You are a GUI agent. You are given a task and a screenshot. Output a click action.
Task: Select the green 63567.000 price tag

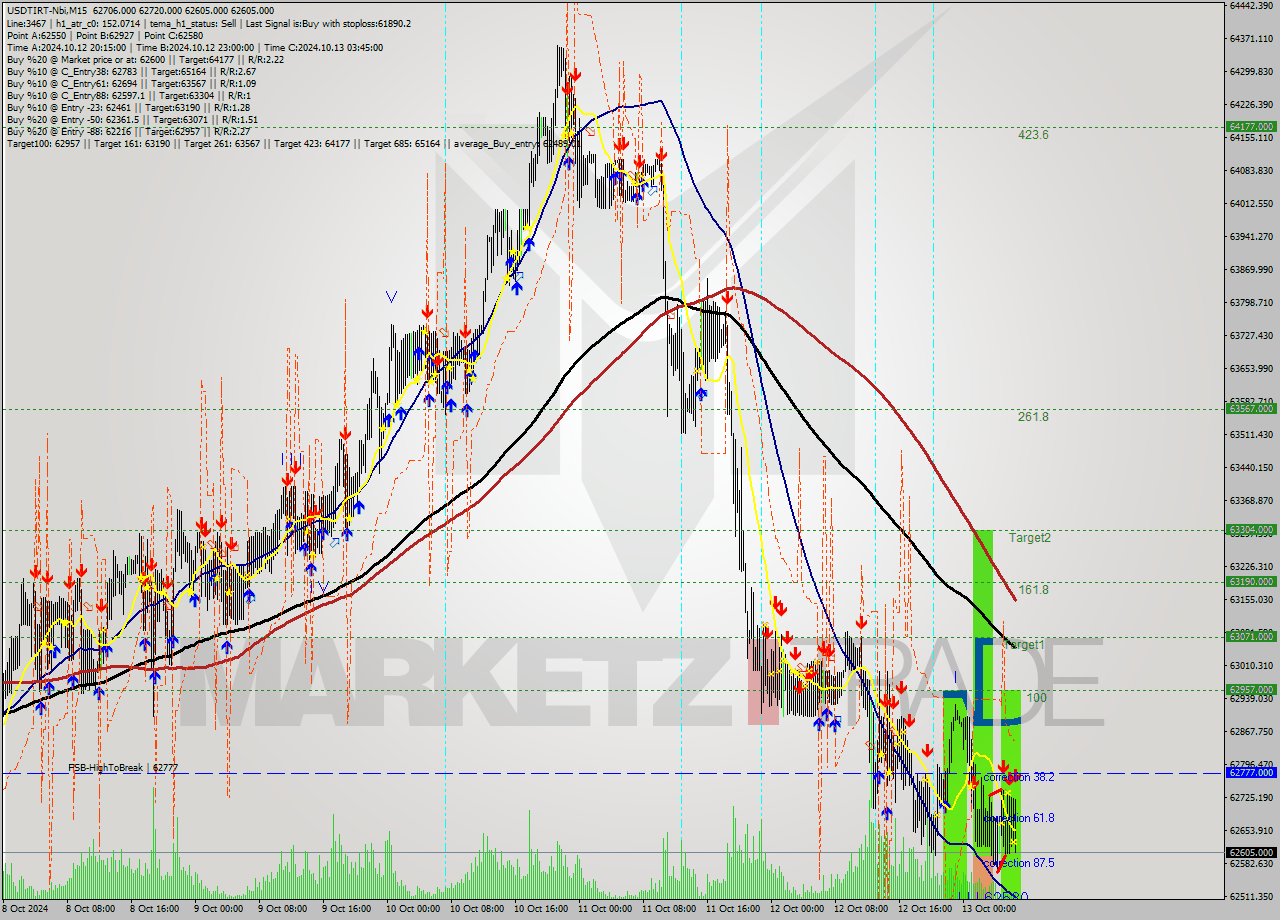[x=1250, y=409]
